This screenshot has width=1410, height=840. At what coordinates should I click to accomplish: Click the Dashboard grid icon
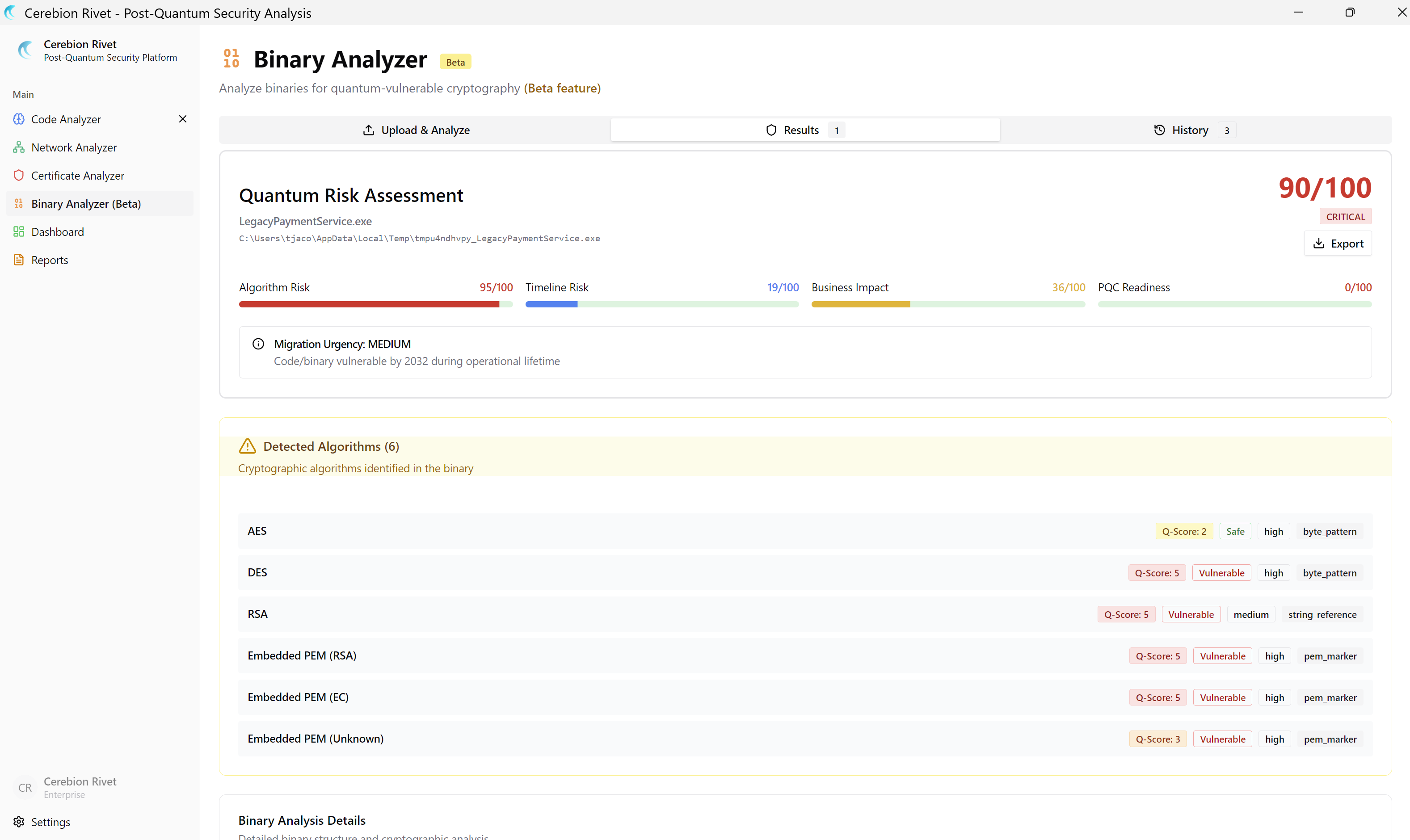[19, 231]
